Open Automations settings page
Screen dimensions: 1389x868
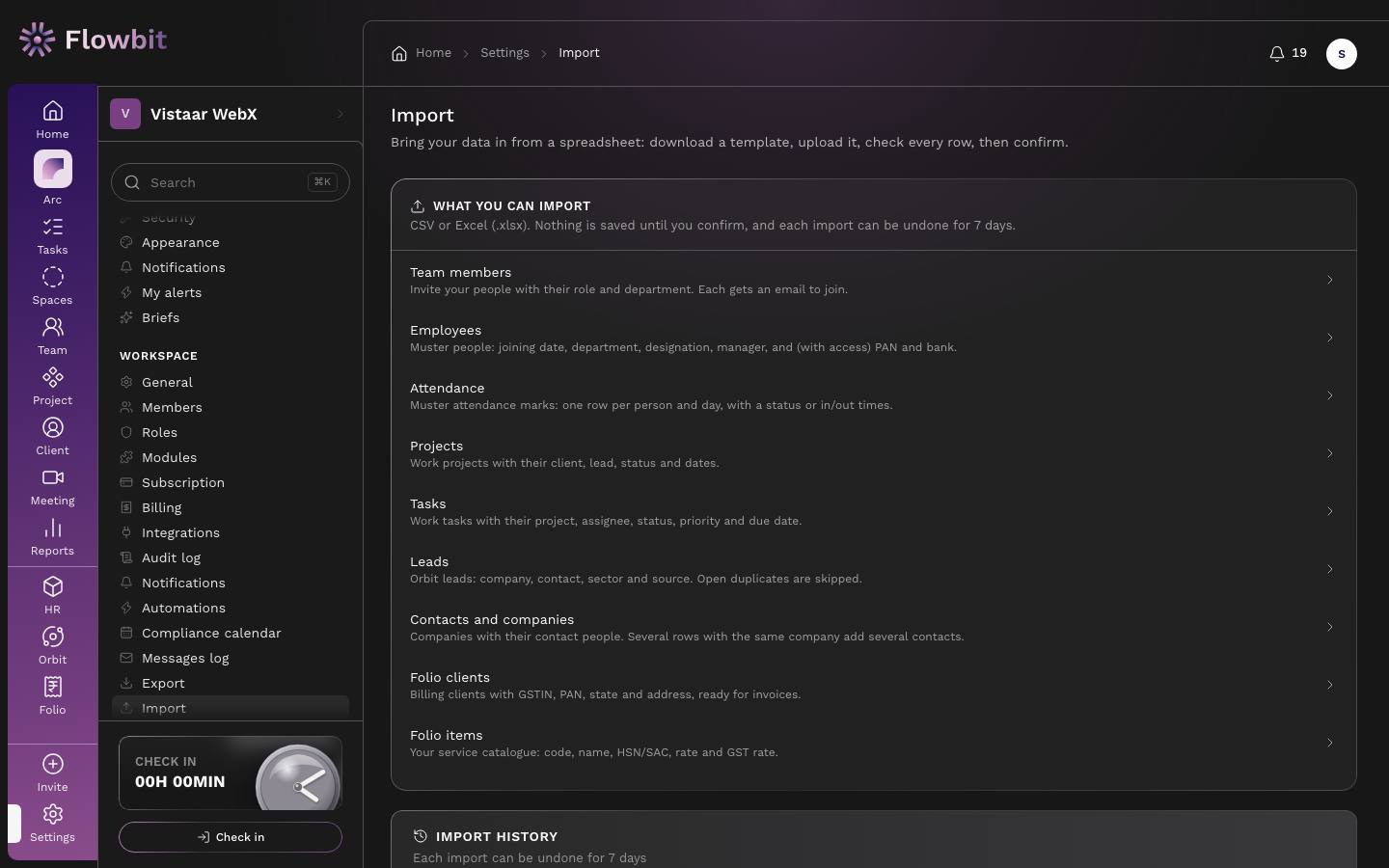coord(231,609)
